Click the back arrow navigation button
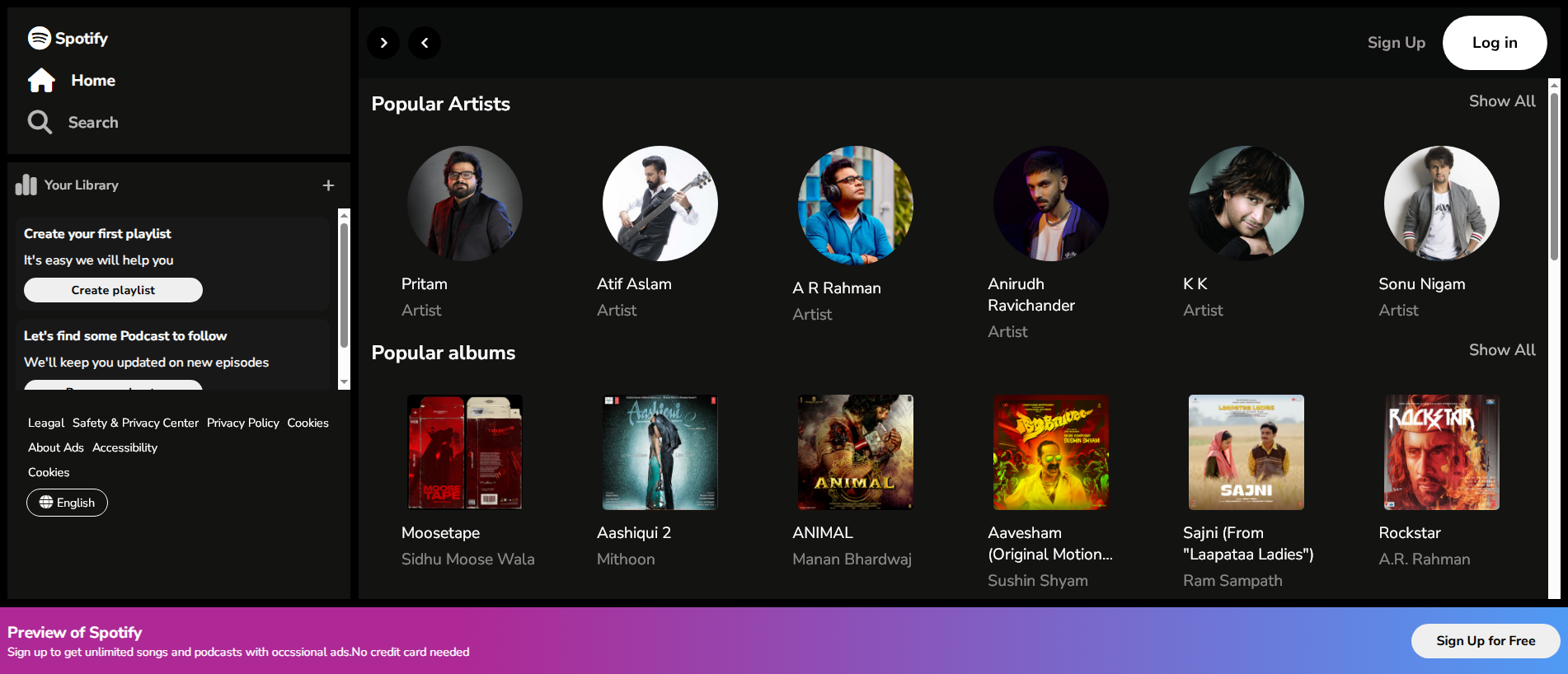1568x674 pixels. [425, 43]
